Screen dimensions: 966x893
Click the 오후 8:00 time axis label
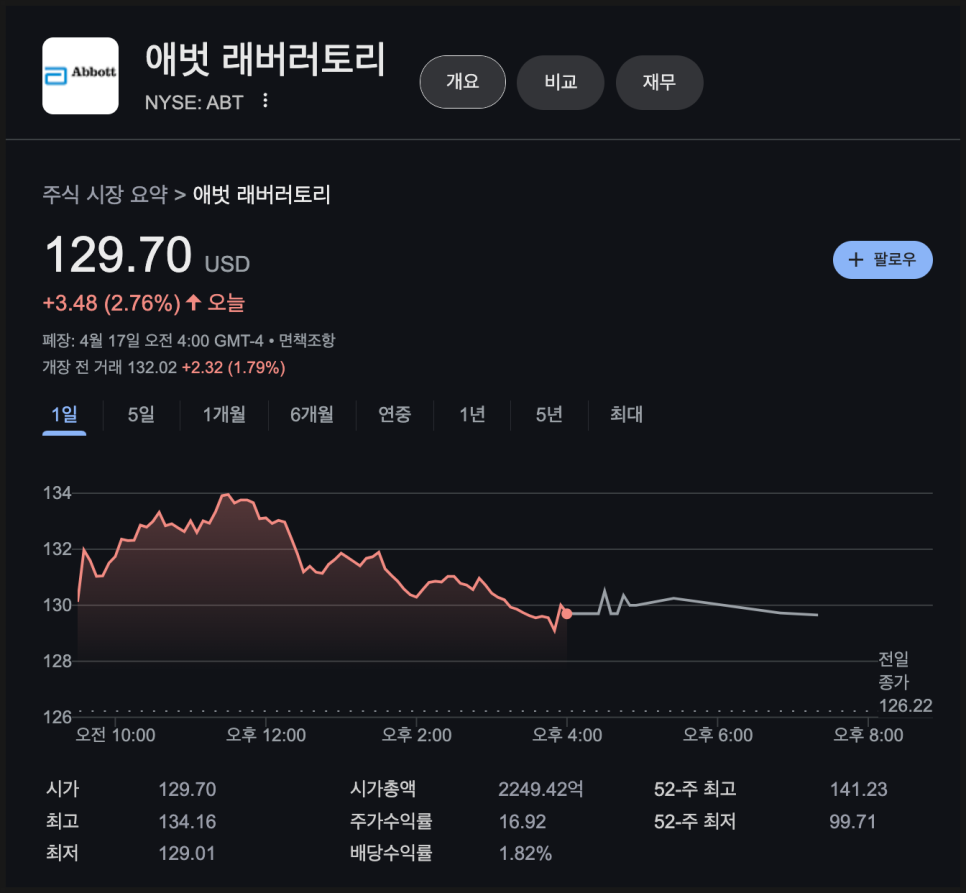868,735
